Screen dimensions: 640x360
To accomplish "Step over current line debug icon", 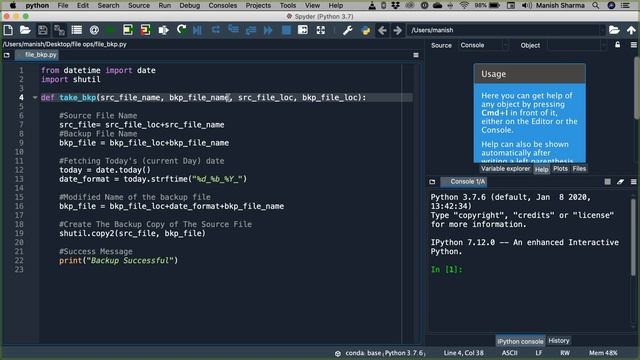I will tap(216, 30).
